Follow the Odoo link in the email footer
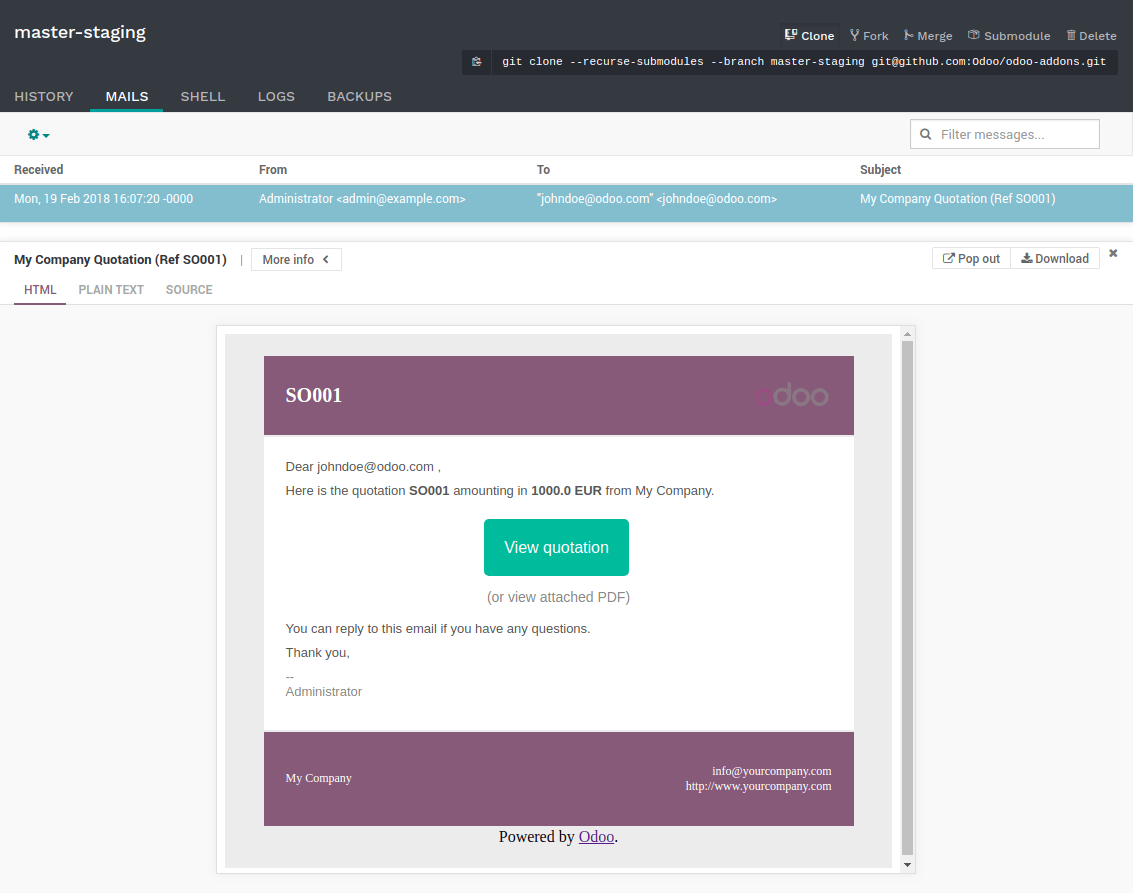Screen dimensions: 1133x893 point(596,836)
